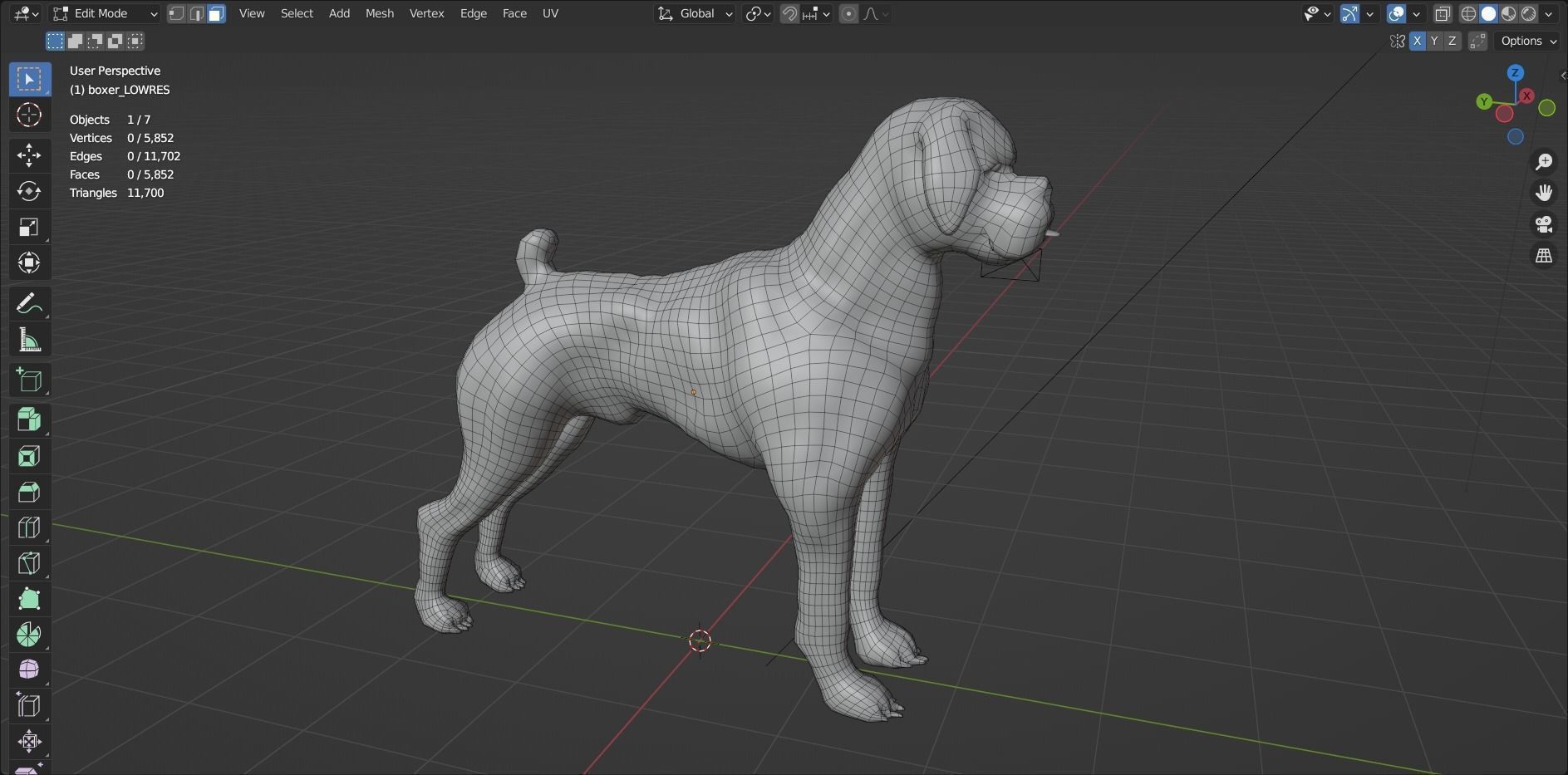The height and width of the screenshot is (775, 1568).
Task: Activate the Transform tool
Action: 29,262
